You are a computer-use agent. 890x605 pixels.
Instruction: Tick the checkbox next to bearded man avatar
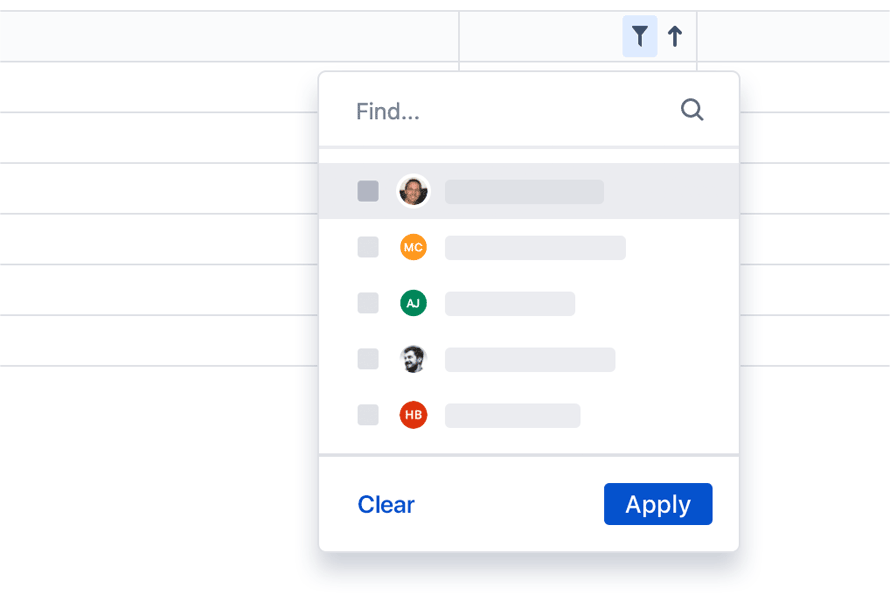(x=368, y=359)
